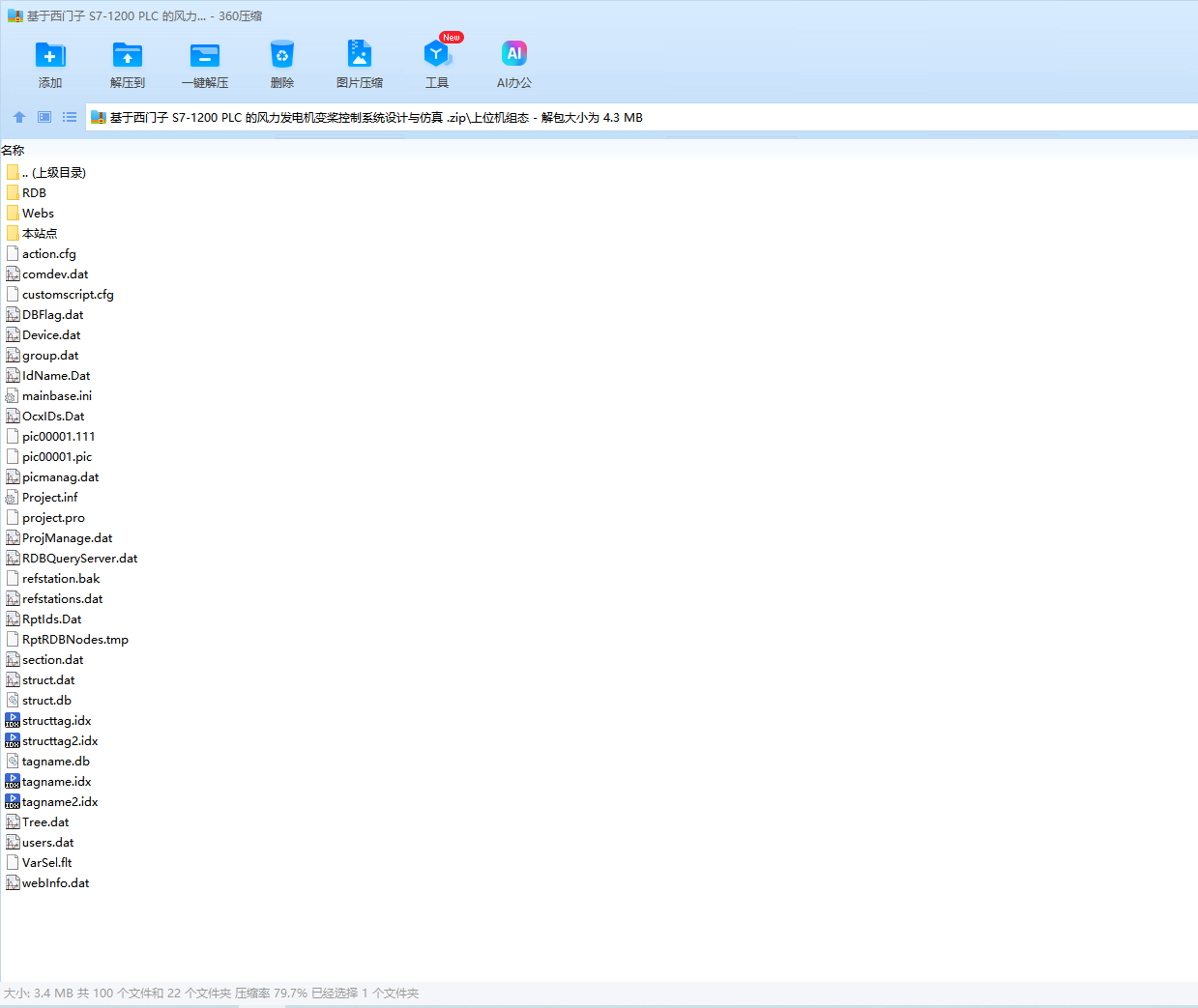Viewport: 1198px width, 1008px height.
Task: Open the 工具 (Tools) icon
Action: (x=437, y=54)
